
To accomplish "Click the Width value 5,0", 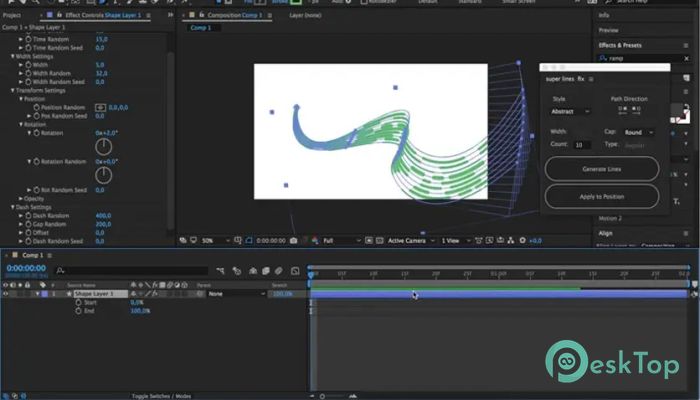I will point(100,65).
